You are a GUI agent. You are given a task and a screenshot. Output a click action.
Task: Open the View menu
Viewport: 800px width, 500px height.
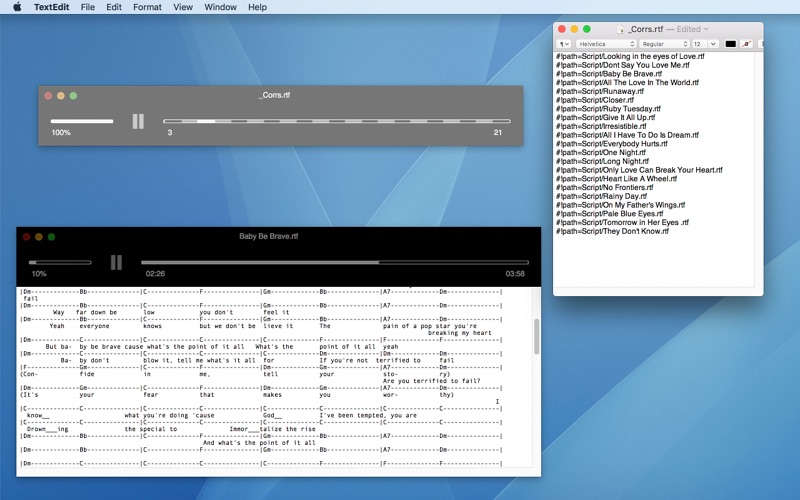(x=183, y=7)
